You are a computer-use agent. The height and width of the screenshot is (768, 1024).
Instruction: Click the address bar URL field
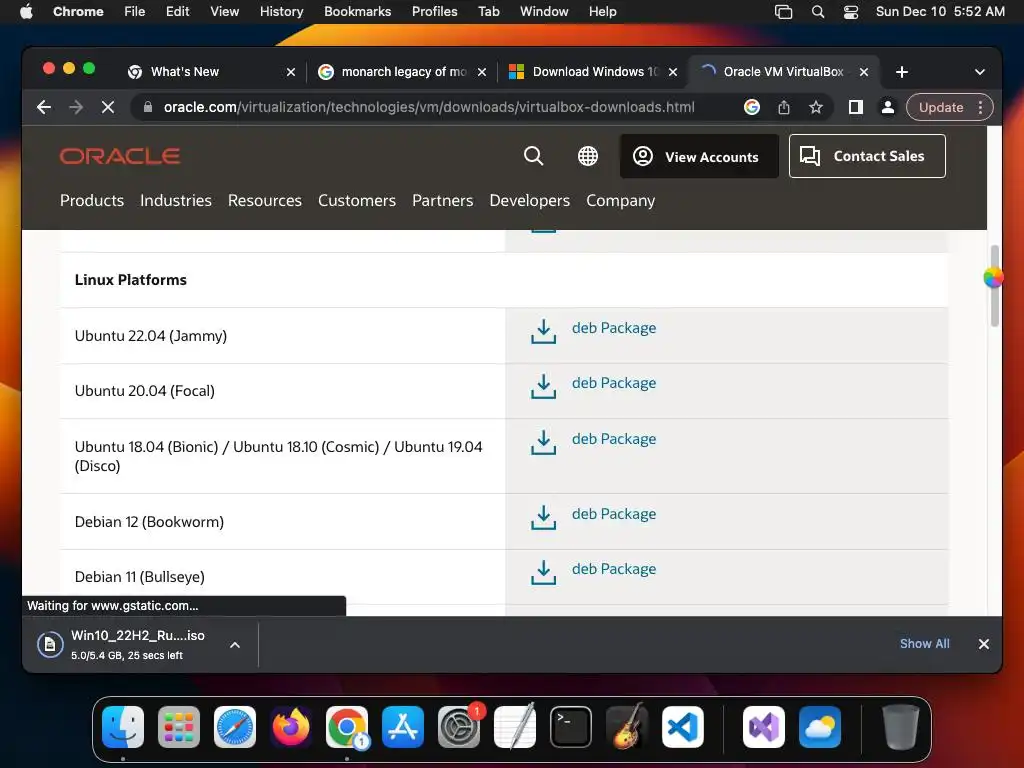(x=428, y=107)
